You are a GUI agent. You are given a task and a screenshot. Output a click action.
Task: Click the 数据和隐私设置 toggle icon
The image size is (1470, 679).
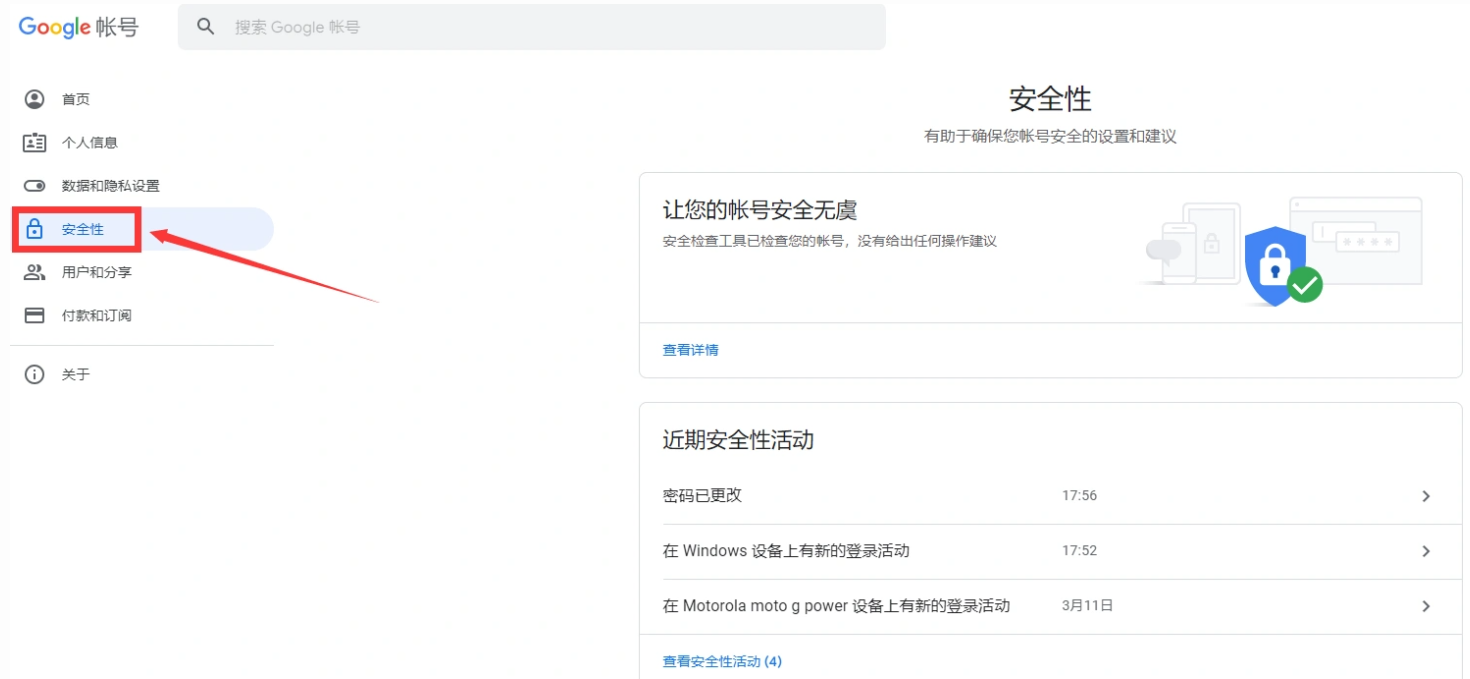pos(35,186)
